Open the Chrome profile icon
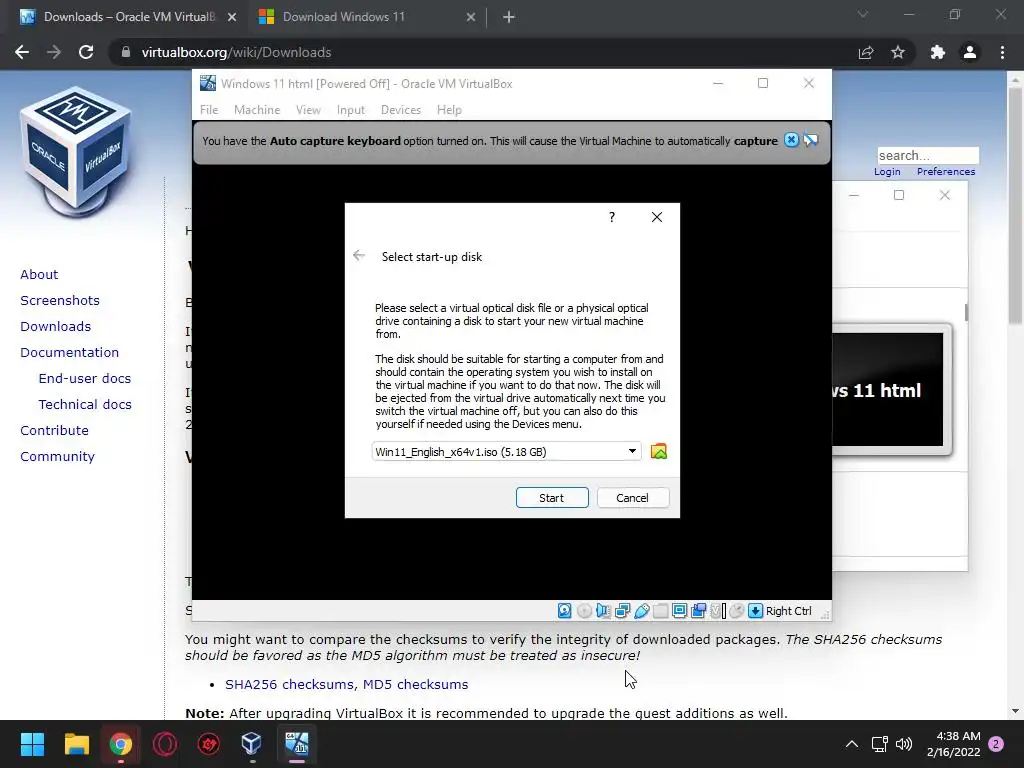This screenshot has height=768, width=1024. coord(970,52)
